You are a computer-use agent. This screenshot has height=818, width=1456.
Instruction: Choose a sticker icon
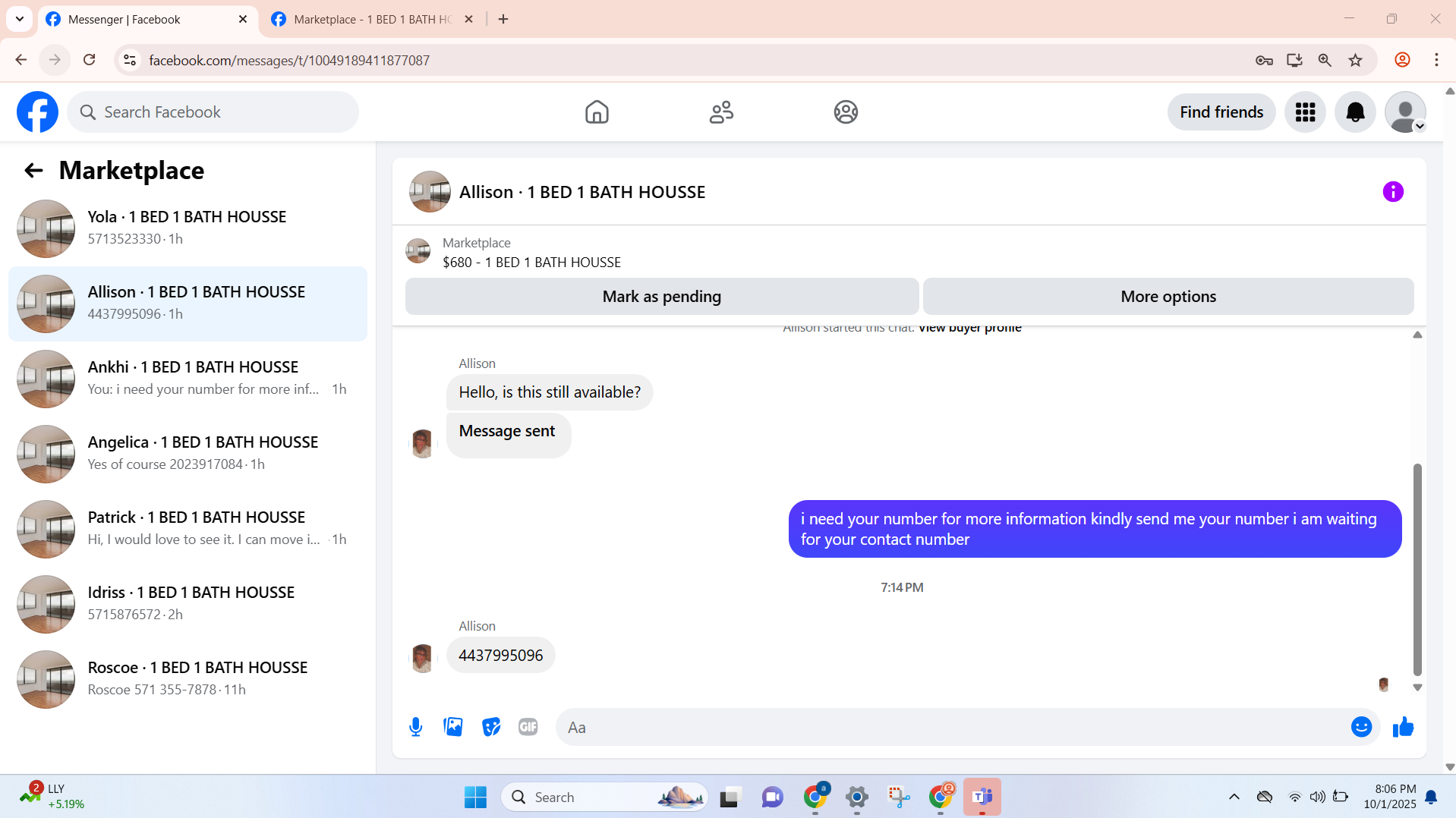(491, 727)
